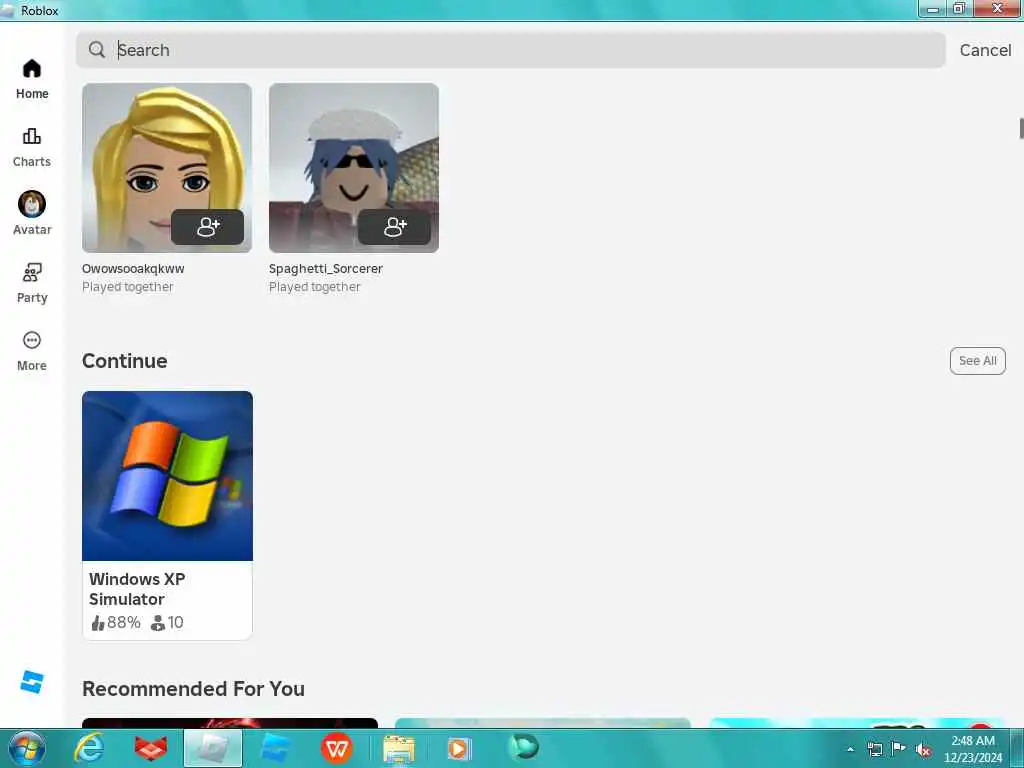
Task: Add Owowsooakqkww as a friend
Action: 208,227
